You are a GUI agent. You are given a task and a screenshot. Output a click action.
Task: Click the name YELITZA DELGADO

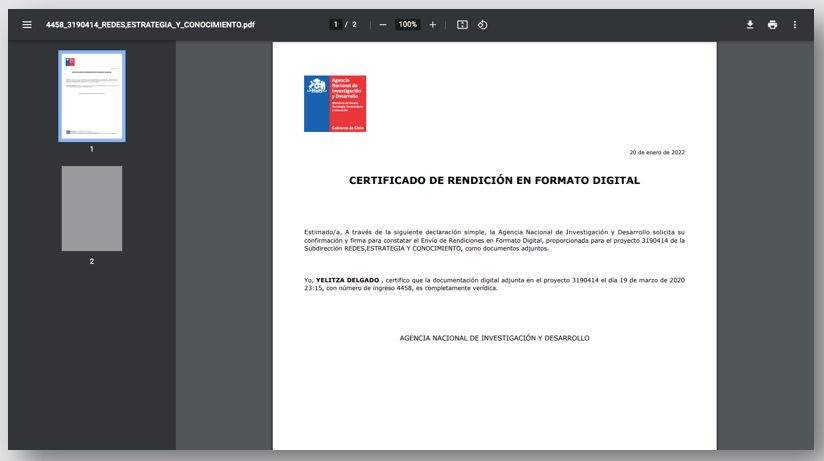pos(347,280)
